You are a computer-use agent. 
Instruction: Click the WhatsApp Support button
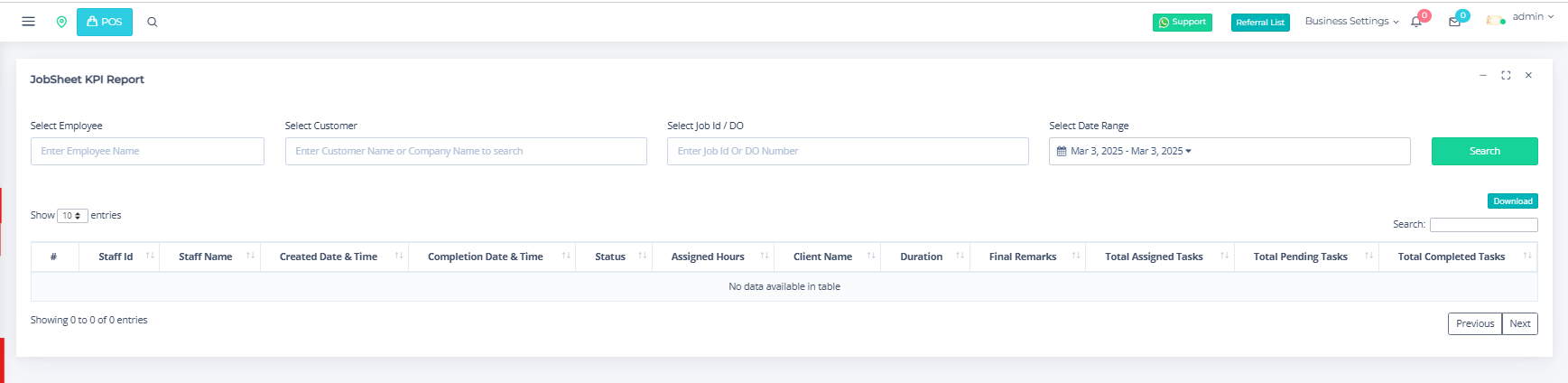pyautogui.click(x=1182, y=23)
